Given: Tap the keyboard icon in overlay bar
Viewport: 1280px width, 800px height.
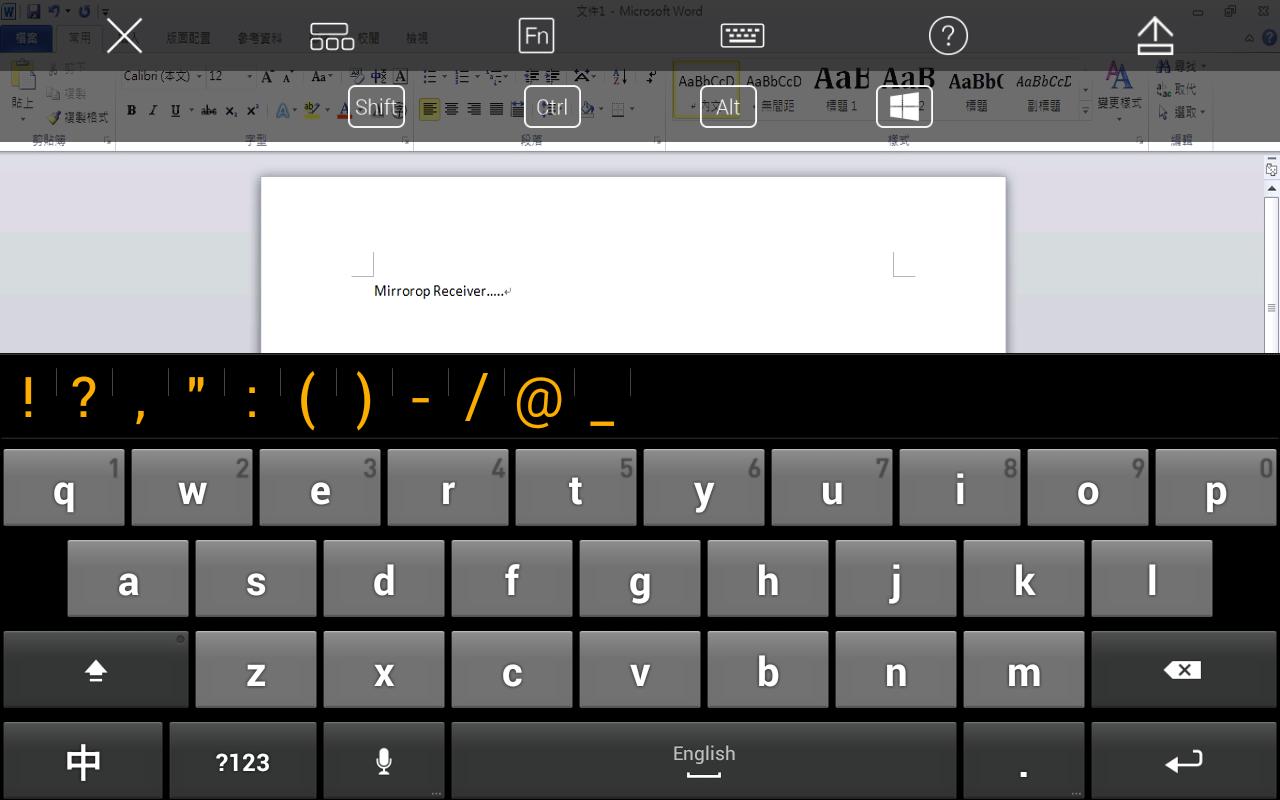Looking at the screenshot, I should [x=742, y=36].
